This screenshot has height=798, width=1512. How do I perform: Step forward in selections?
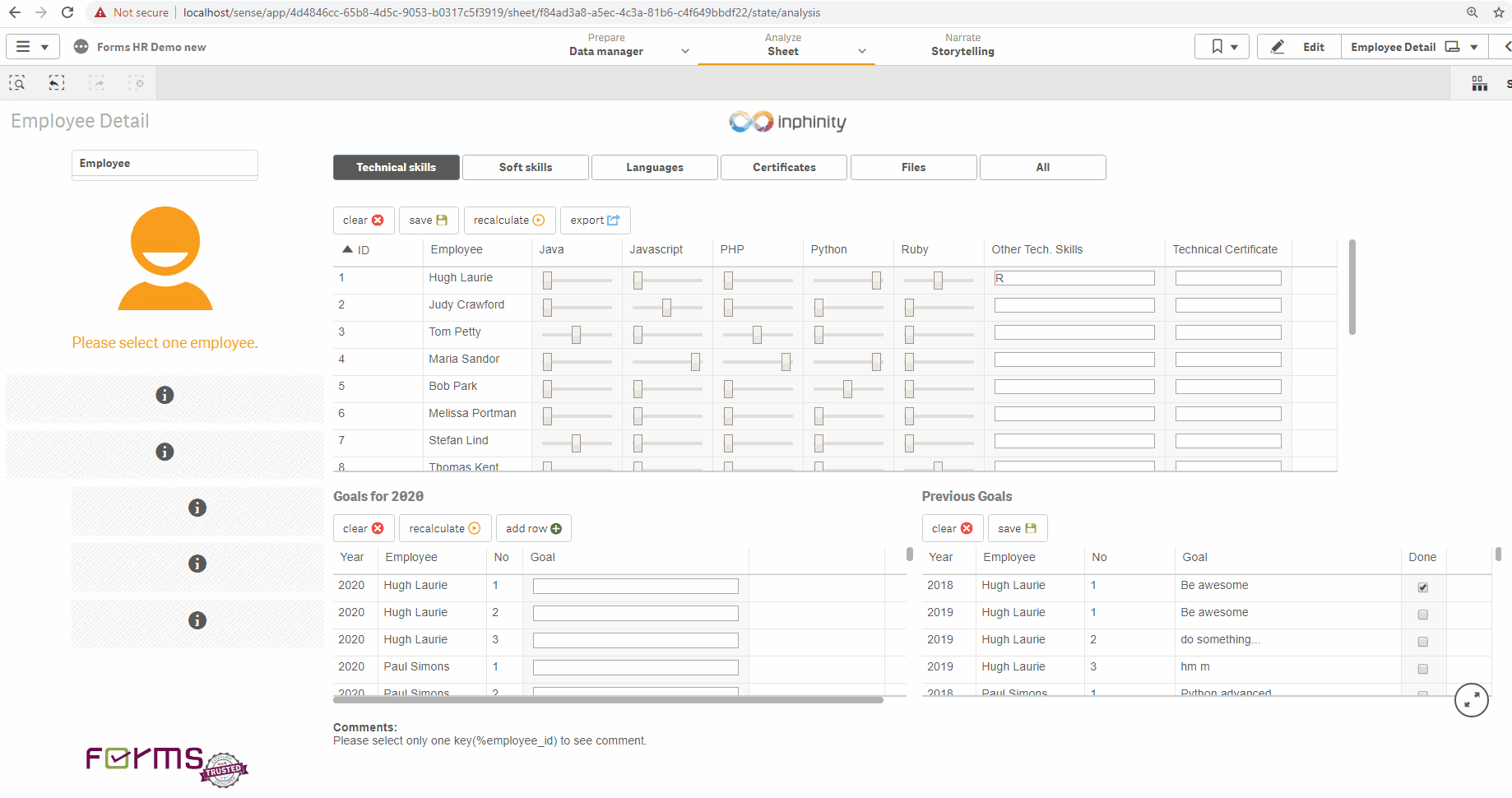96,83
